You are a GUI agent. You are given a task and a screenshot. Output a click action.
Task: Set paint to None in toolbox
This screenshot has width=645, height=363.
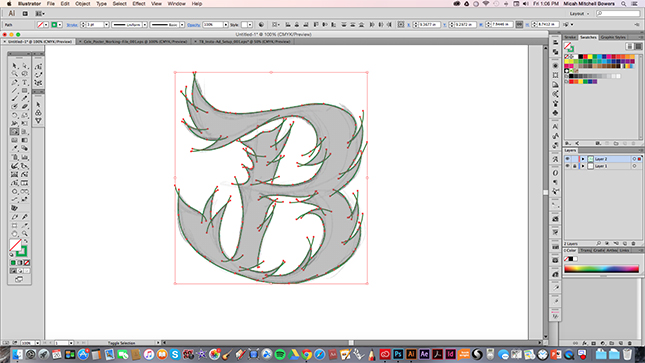coord(26,263)
